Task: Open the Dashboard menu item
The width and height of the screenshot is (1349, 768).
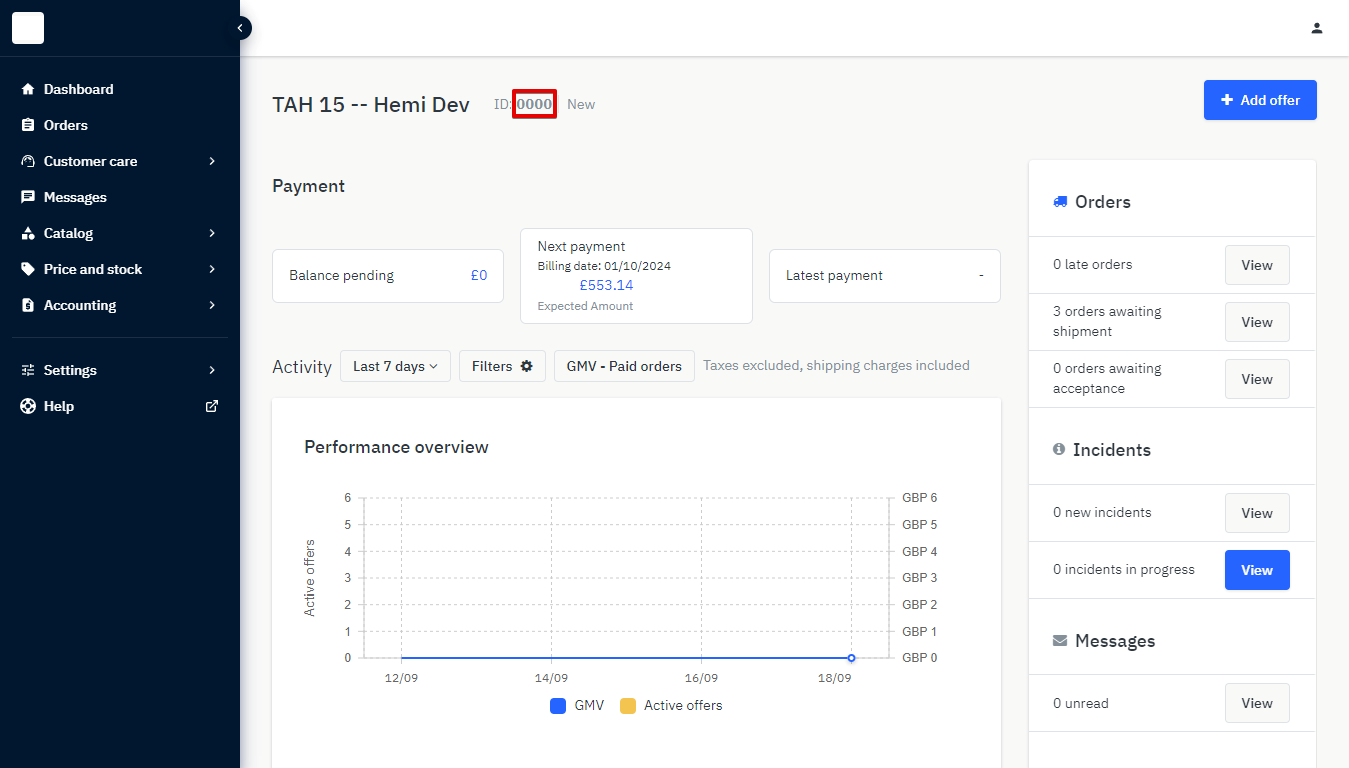Action: click(120, 89)
